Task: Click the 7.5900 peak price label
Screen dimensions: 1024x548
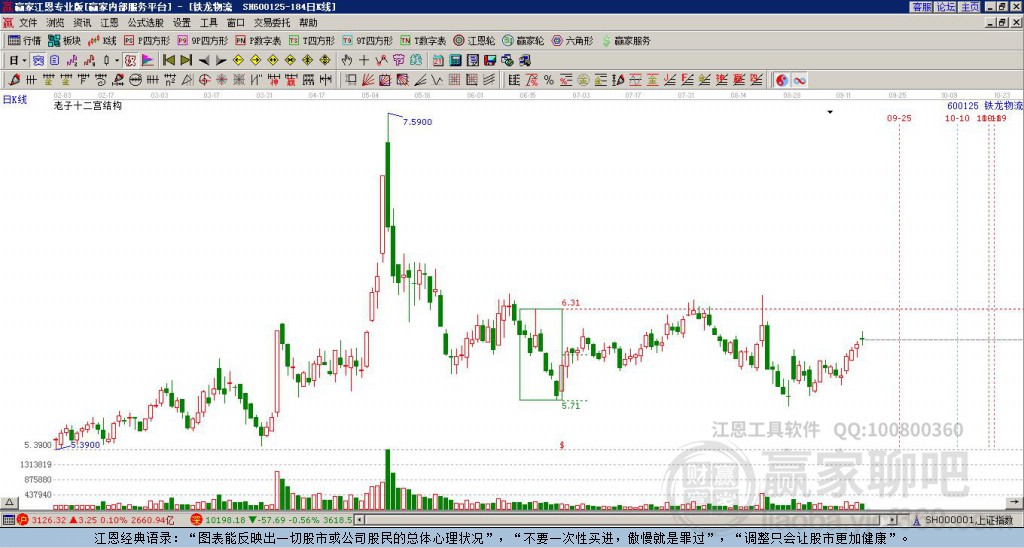Action: [417, 121]
